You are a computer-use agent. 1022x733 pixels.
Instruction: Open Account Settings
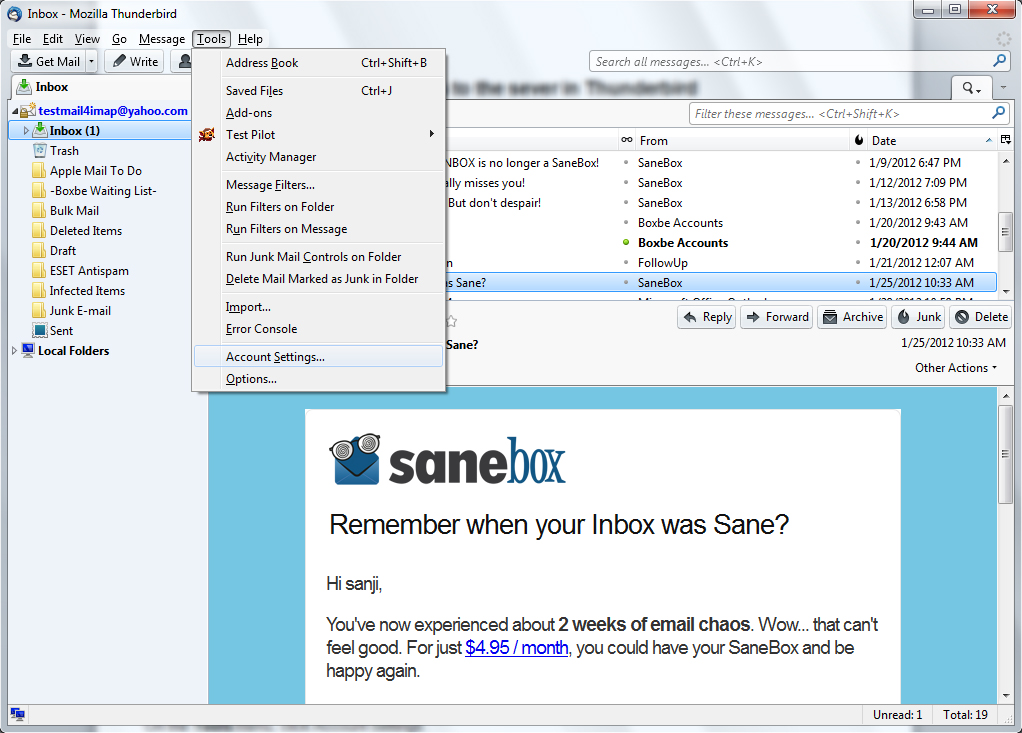pyautogui.click(x=319, y=356)
